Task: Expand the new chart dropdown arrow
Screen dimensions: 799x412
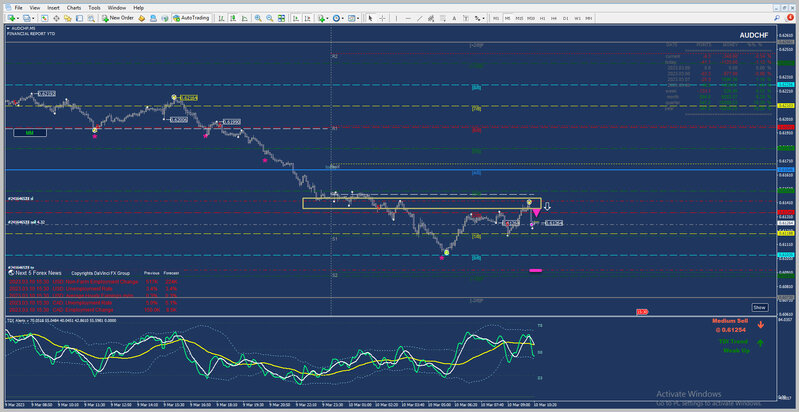Action: [x=18, y=18]
